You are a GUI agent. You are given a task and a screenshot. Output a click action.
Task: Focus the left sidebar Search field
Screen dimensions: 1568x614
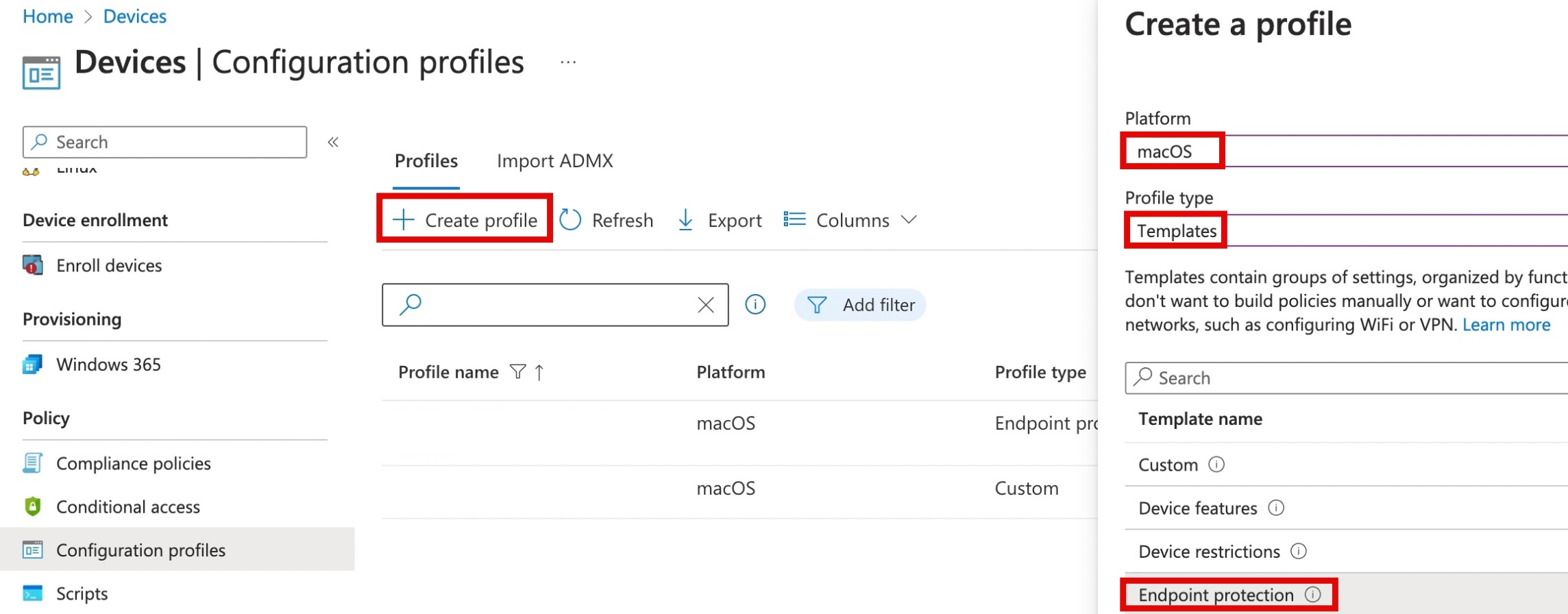[x=164, y=142]
